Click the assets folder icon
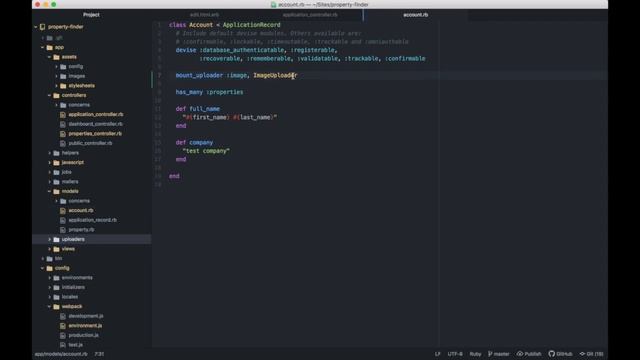 tap(56, 57)
